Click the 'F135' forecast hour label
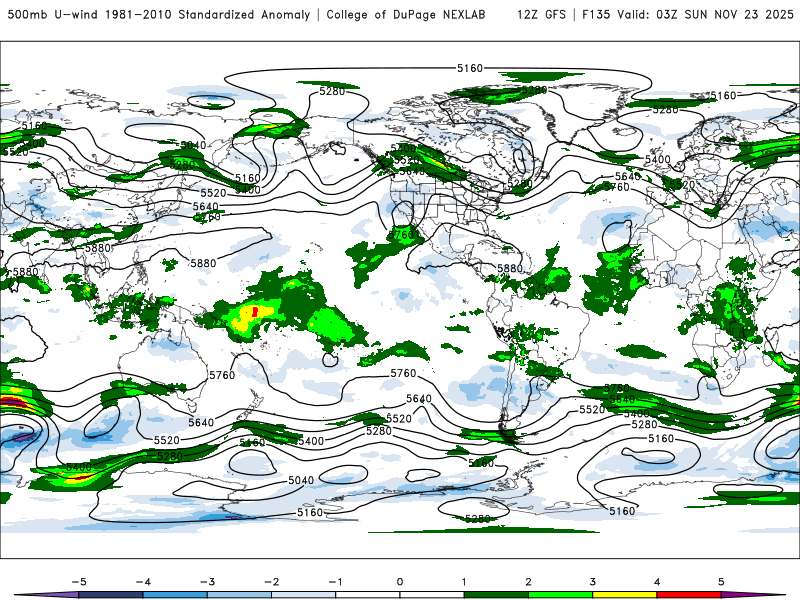 coord(596,14)
